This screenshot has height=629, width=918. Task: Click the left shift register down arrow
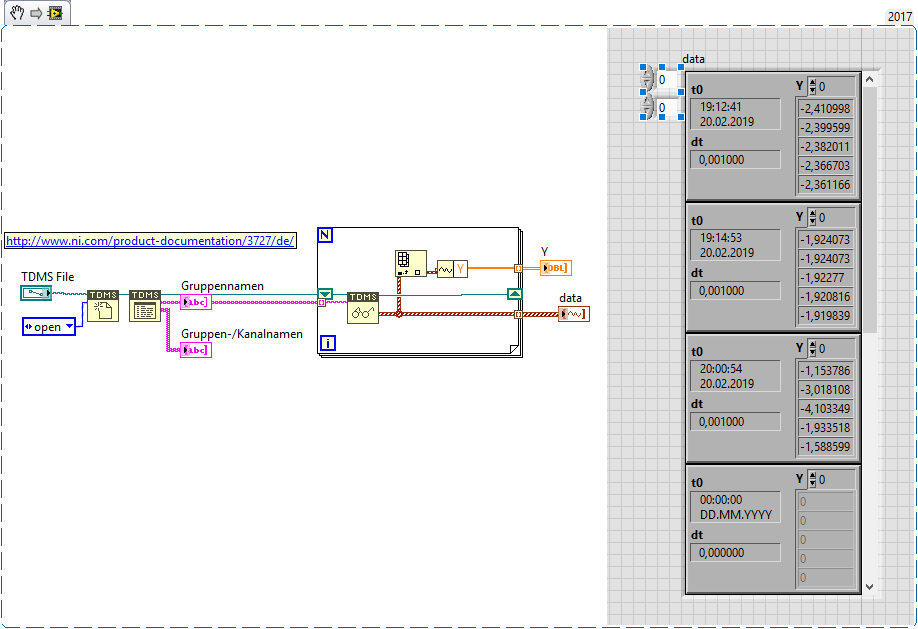pos(325,294)
